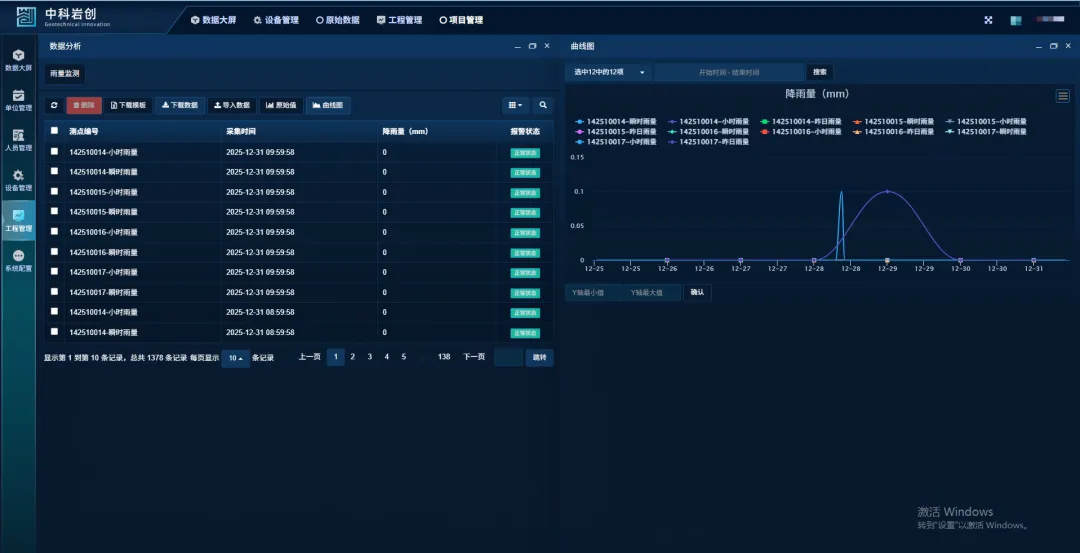Open 设备管理 in the top menu
This screenshot has height=553, width=1080.
tap(276, 20)
